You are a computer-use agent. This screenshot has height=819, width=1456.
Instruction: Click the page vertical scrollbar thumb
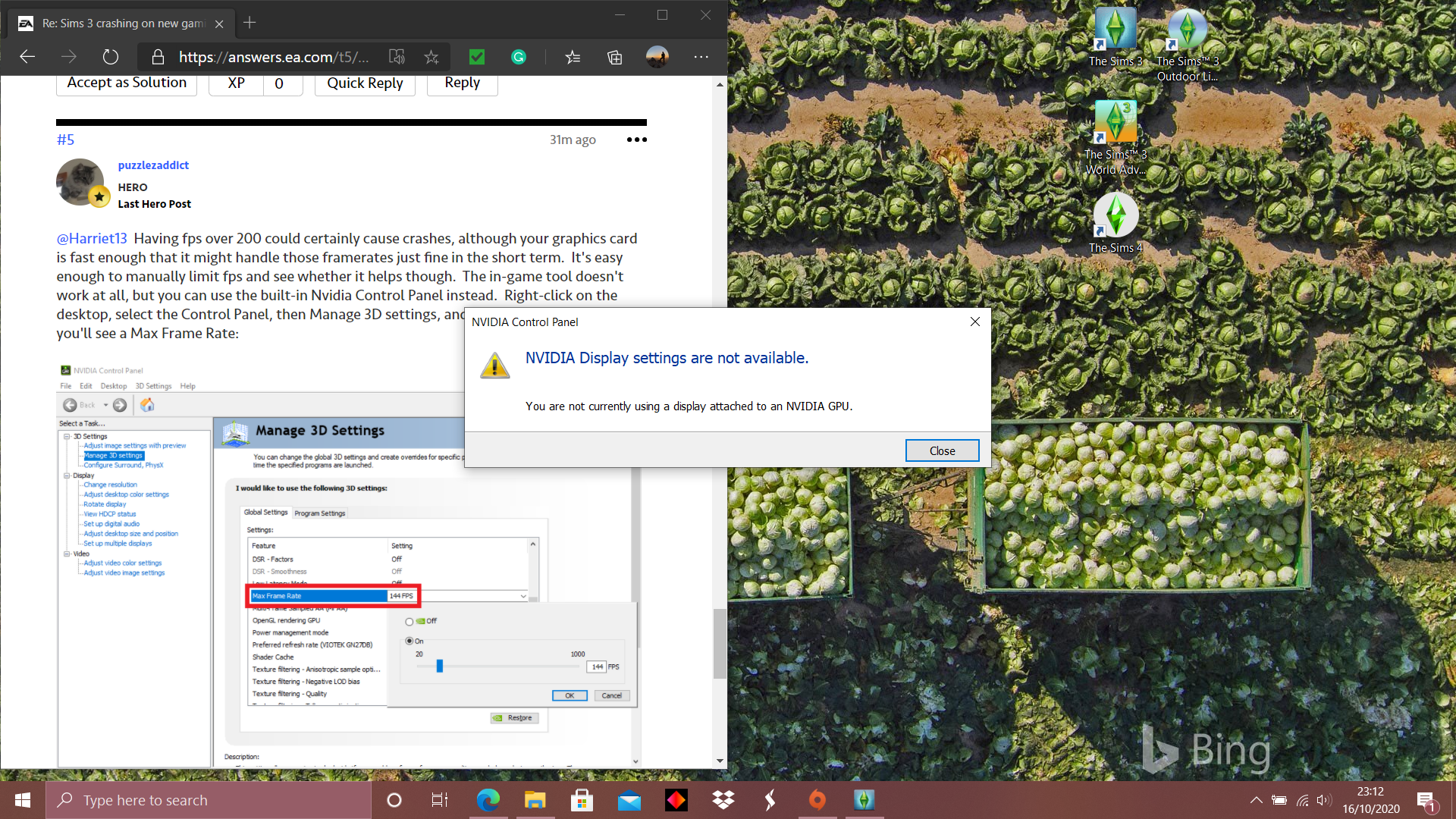(x=719, y=643)
